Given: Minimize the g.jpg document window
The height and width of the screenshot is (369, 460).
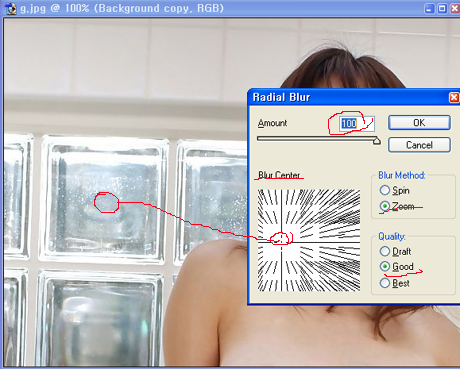Looking at the screenshot, I should tap(429, 8).
